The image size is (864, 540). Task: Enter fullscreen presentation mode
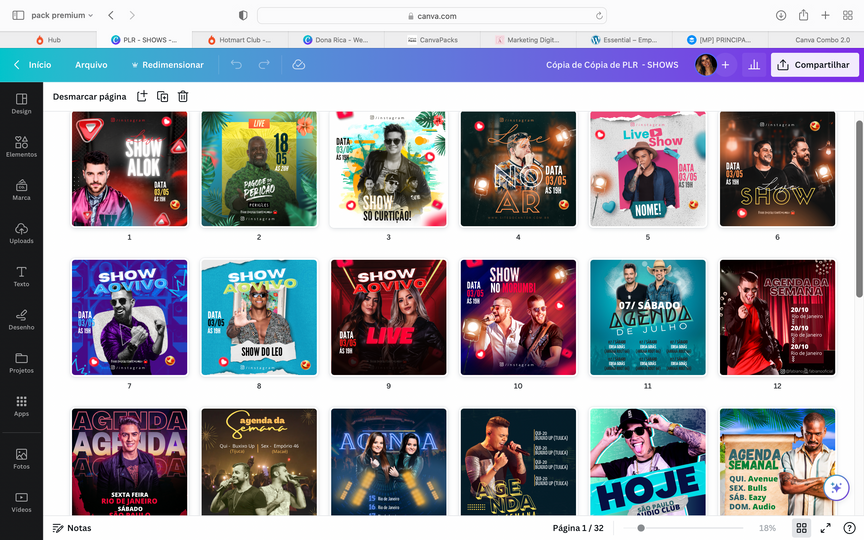tap(825, 528)
